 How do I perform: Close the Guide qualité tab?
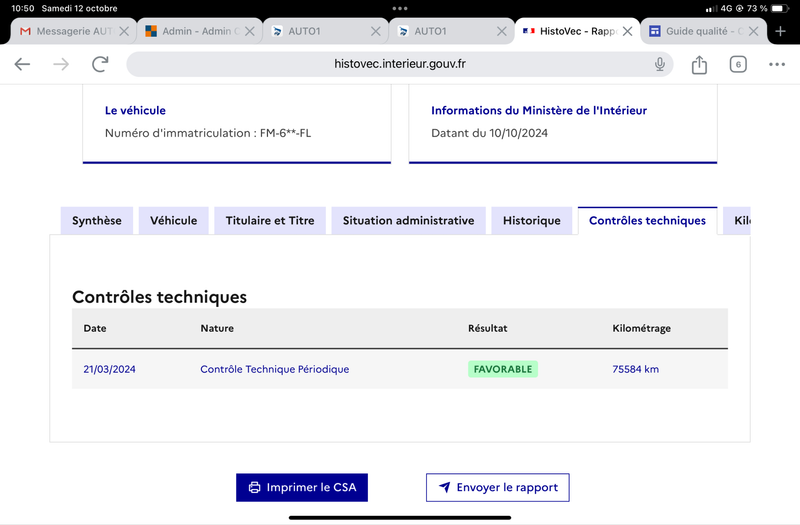click(x=753, y=31)
